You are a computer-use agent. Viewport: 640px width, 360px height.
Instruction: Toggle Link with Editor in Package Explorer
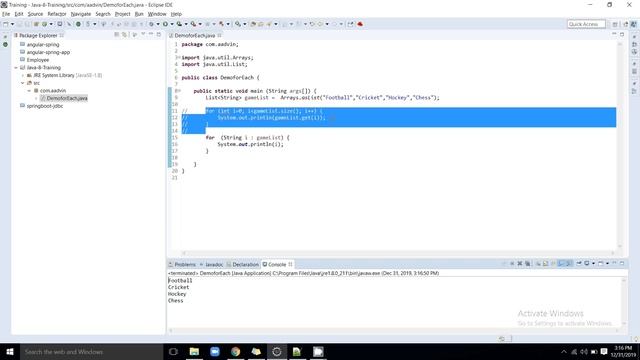click(124, 35)
